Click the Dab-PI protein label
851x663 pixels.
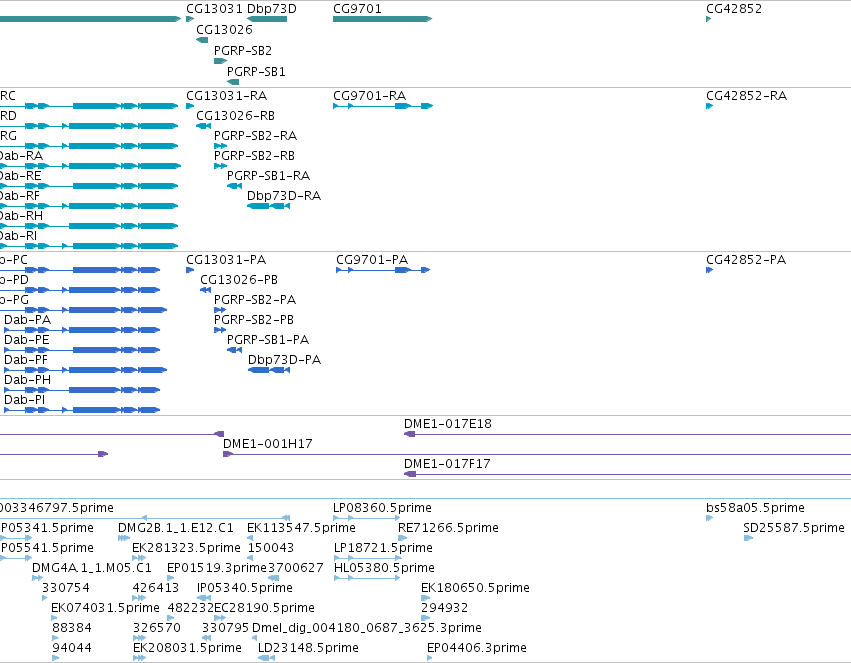coord(24,400)
